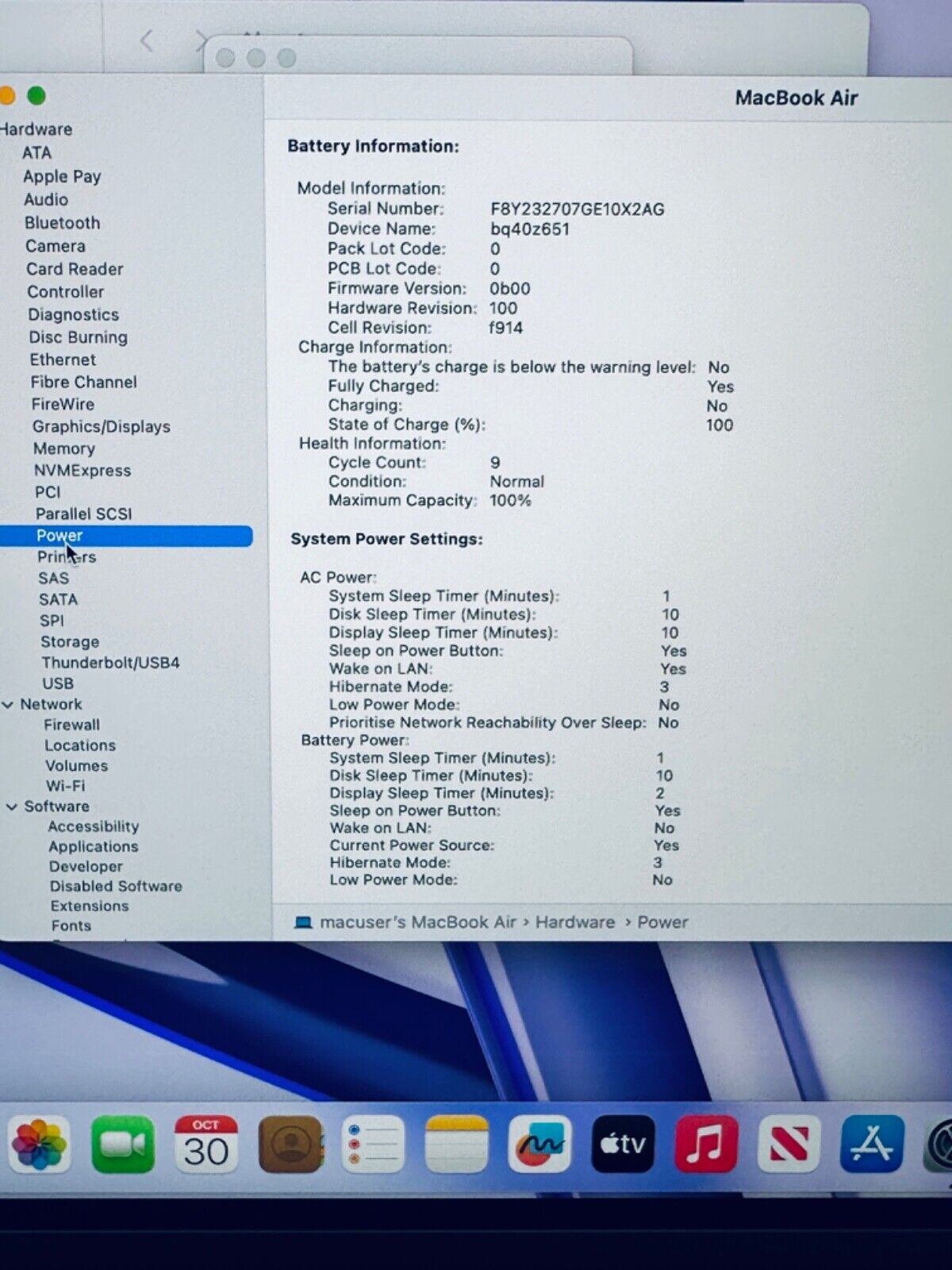Select Wi-Fi under Network
This screenshot has width=952, height=1270.
coord(65,786)
